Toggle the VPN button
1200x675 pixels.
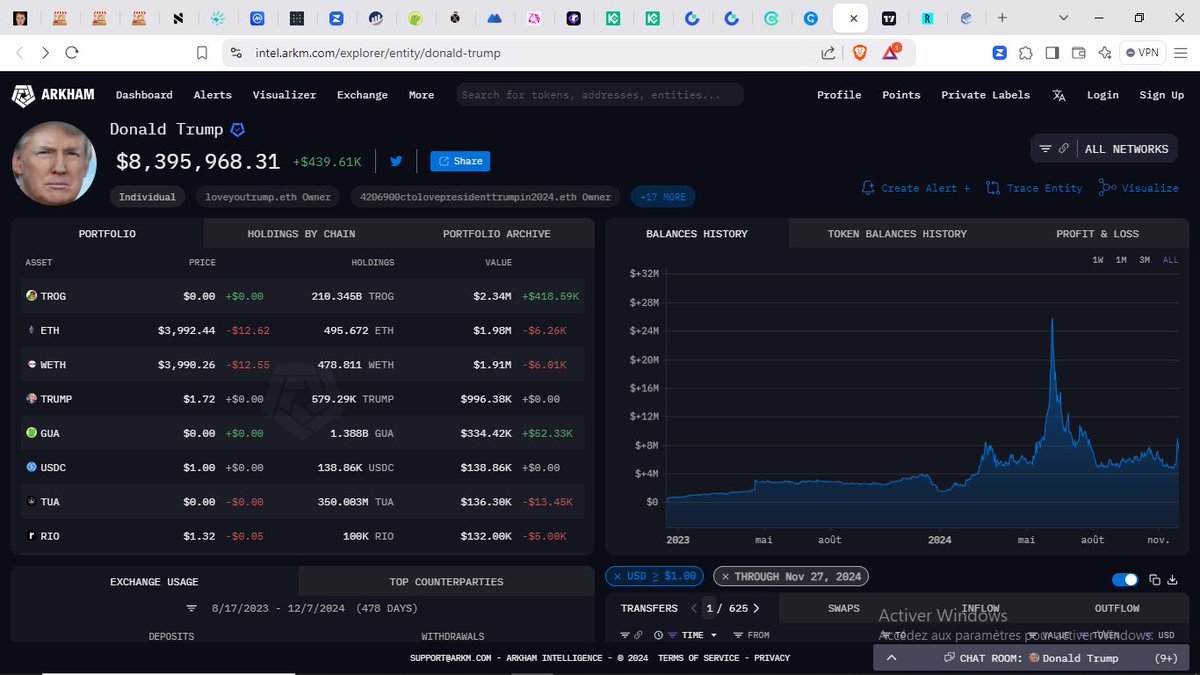pyautogui.click(x=1141, y=52)
